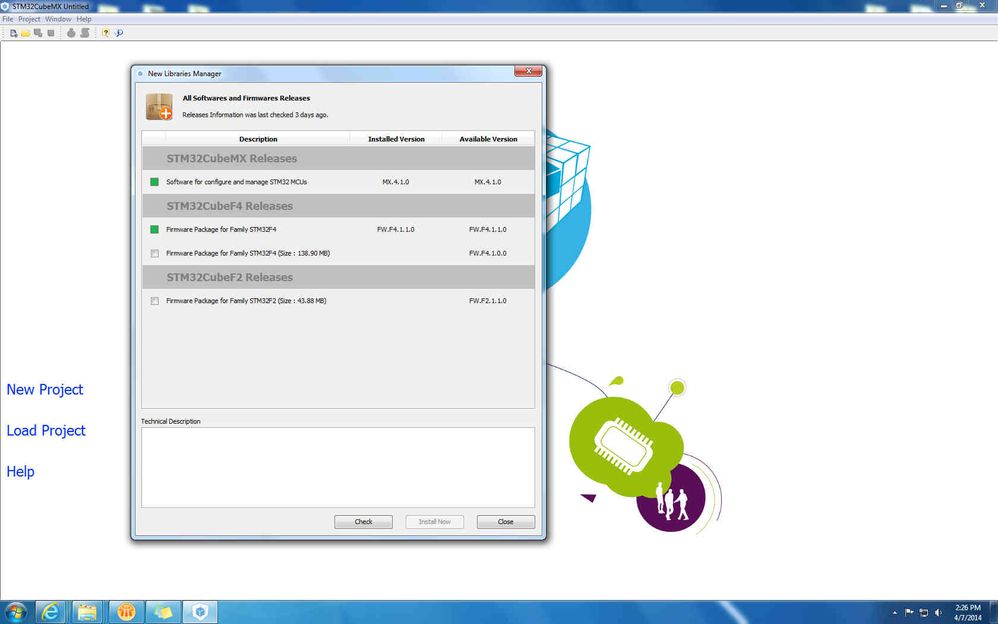Click the Check button

pos(363,521)
